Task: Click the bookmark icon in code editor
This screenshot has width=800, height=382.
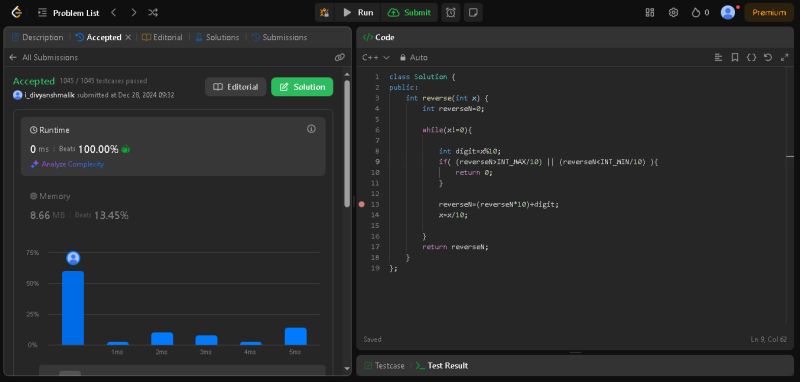Action: click(735, 58)
